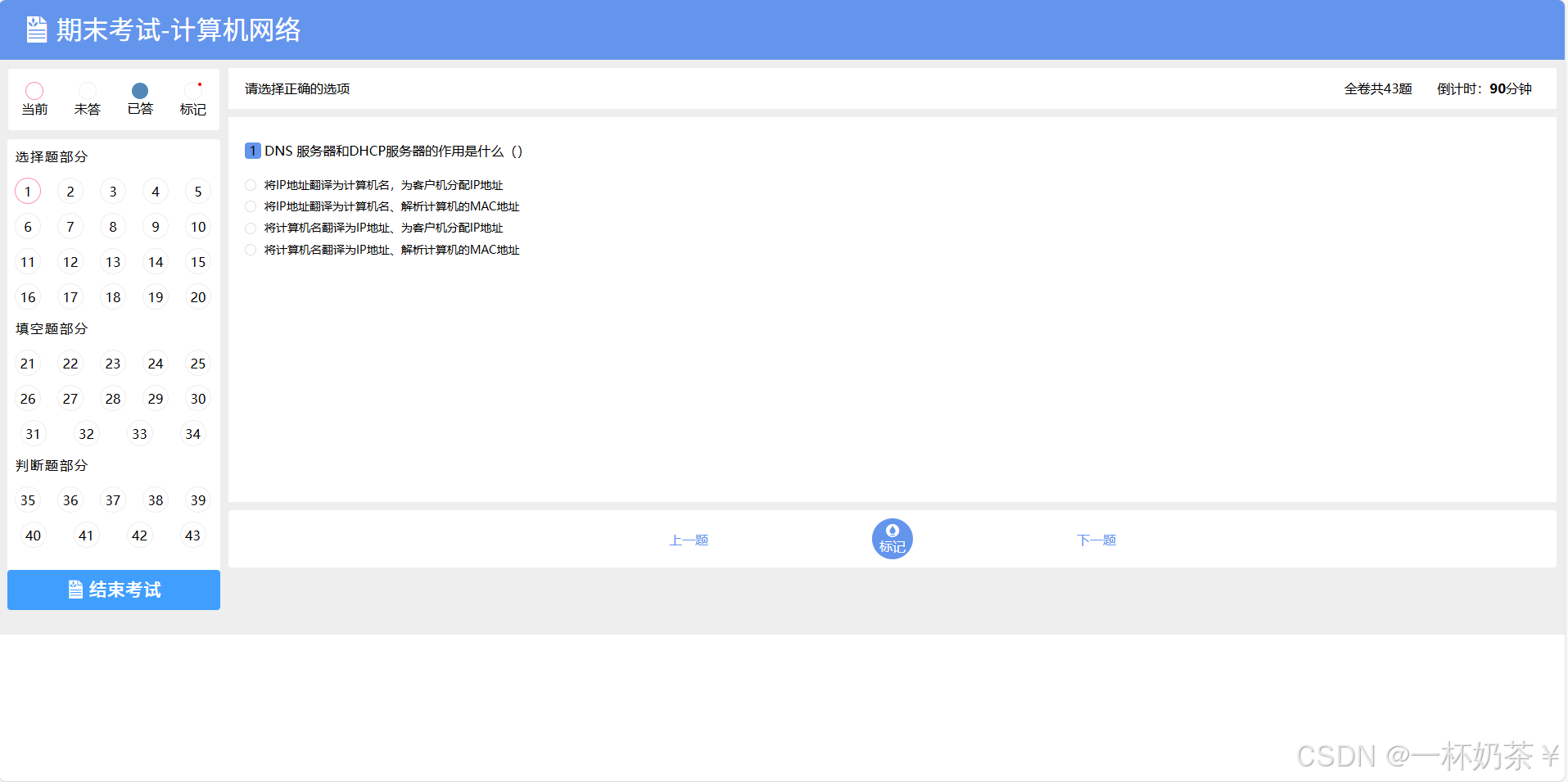This screenshot has height=782, width=1568.
Task: Click the 选择题部分 section heading
Action: point(52,156)
